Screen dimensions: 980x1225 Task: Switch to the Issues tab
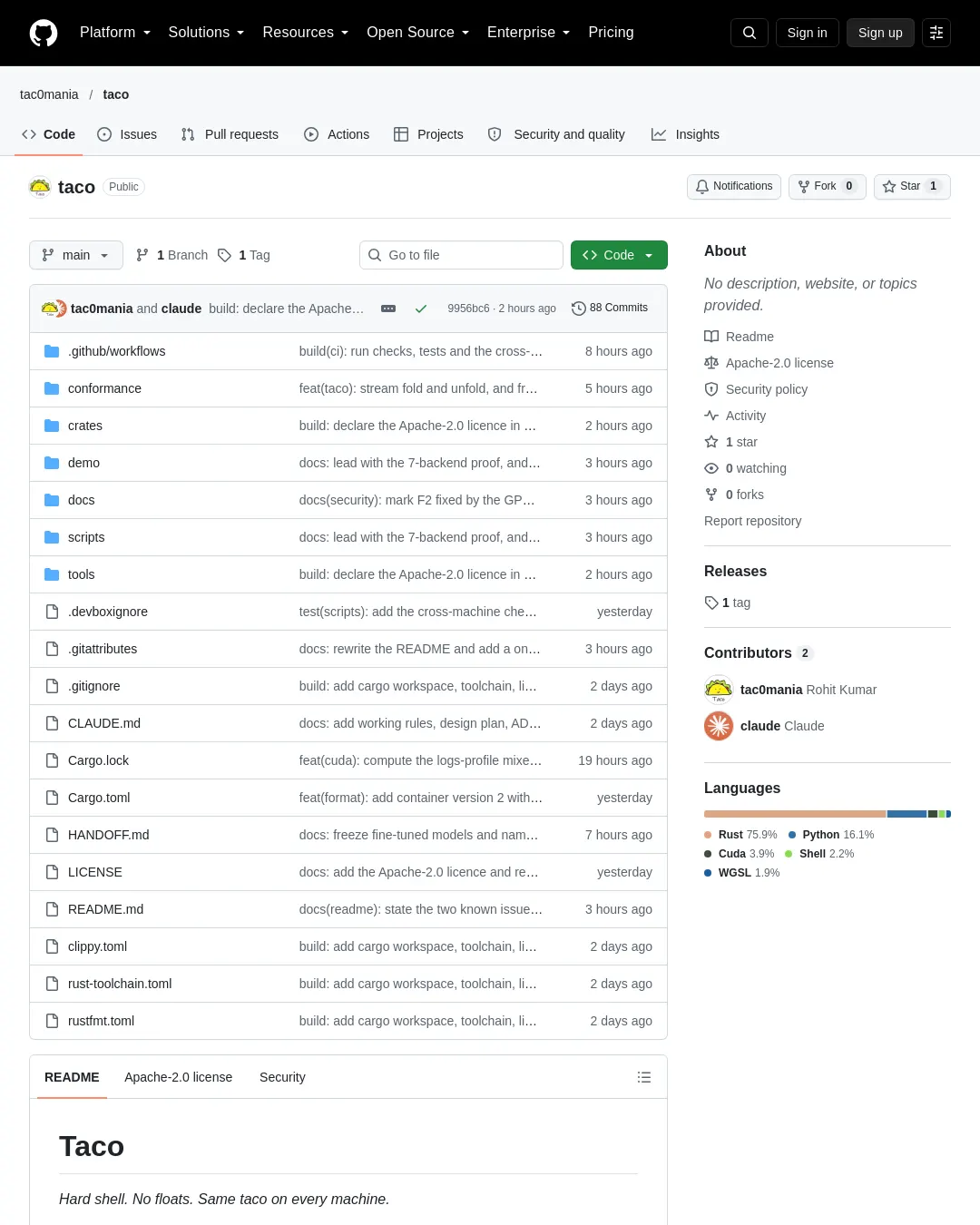[x=127, y=134]
